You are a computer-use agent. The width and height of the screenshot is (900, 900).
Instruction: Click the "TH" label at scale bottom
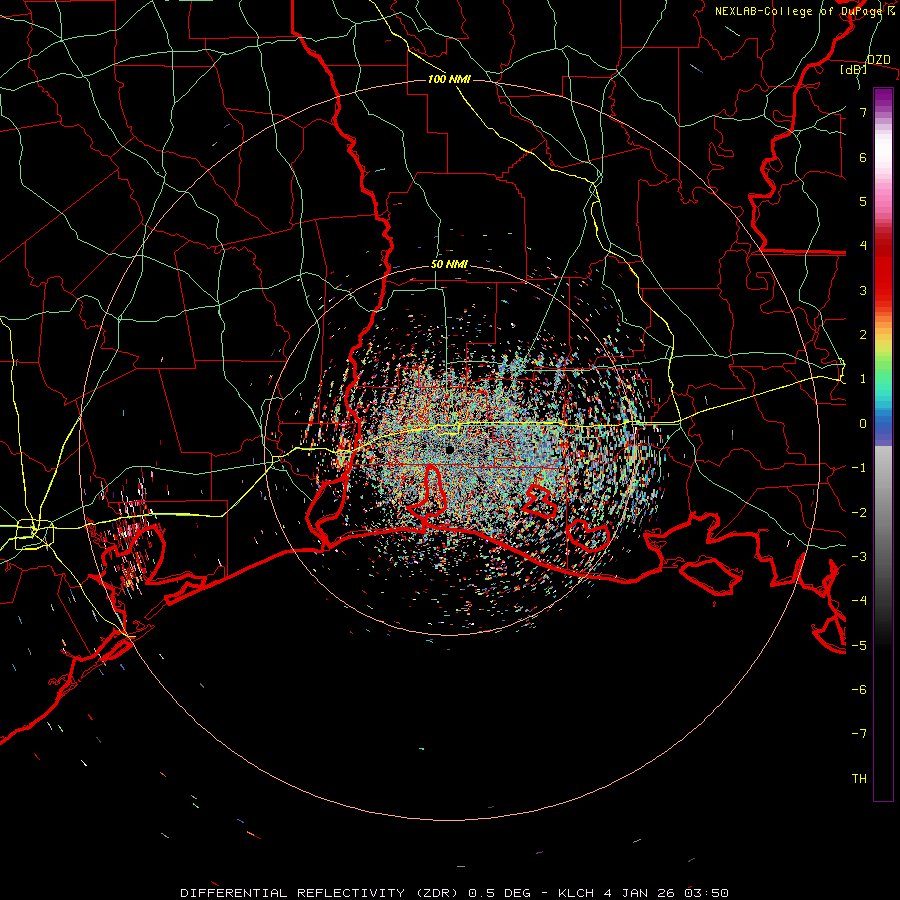pos(859,779)
